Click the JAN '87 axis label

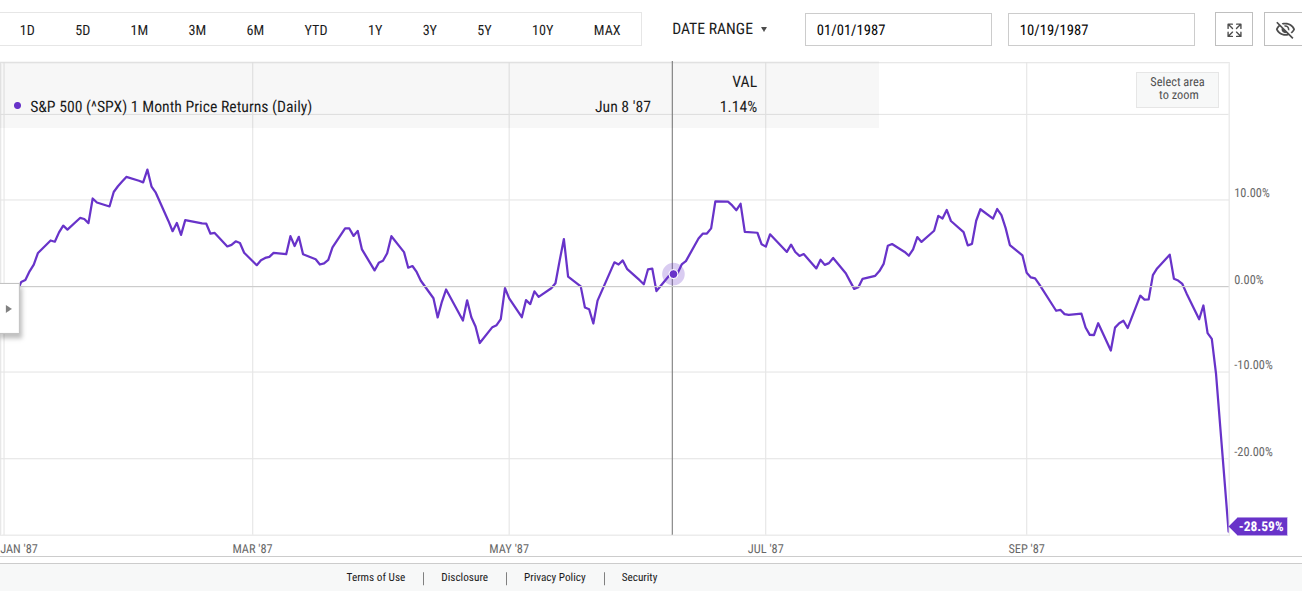tap(20, 548)
